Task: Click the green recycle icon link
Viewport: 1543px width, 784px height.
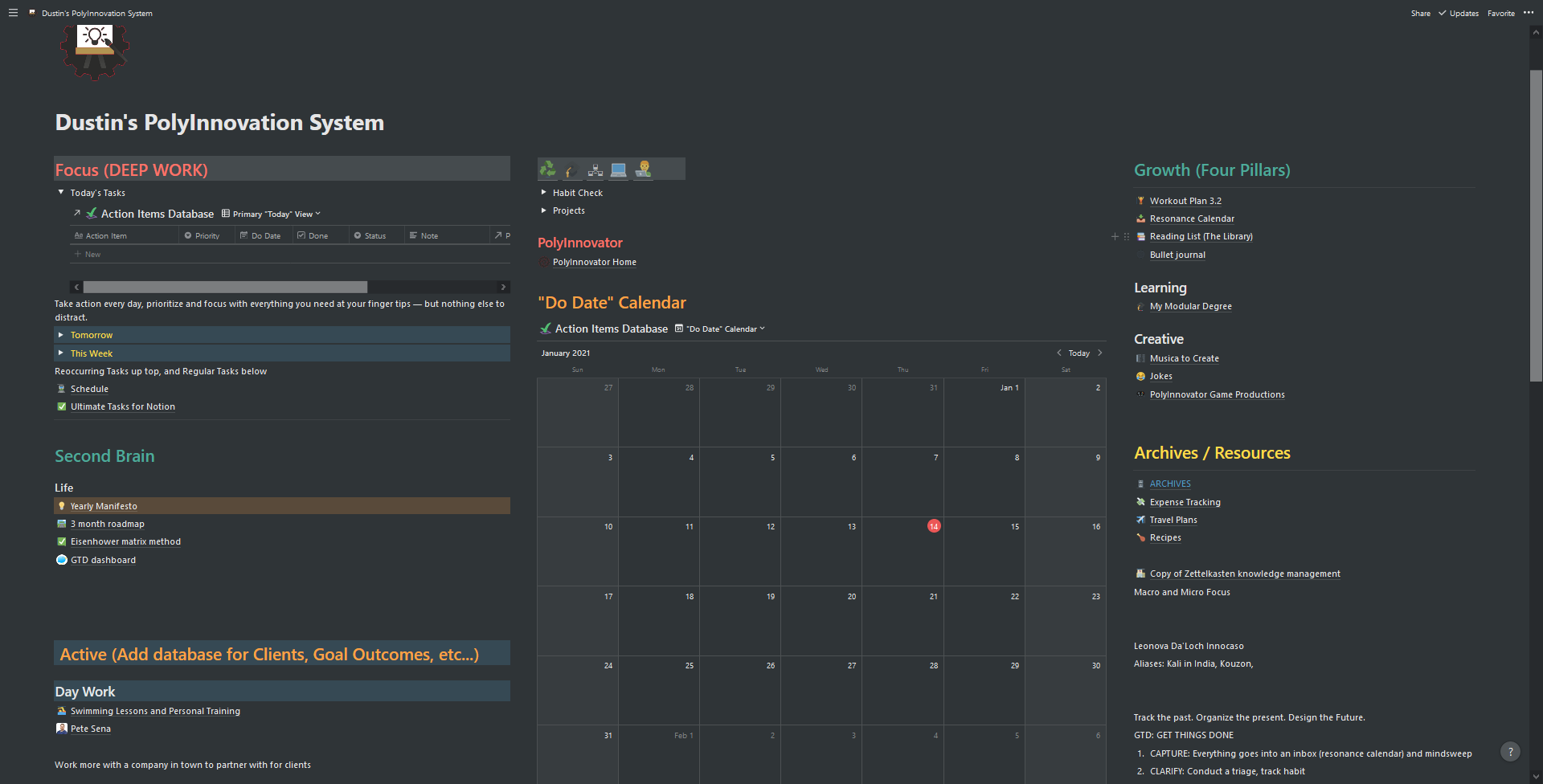Action: pyautogui.click(x=548, y=169)
